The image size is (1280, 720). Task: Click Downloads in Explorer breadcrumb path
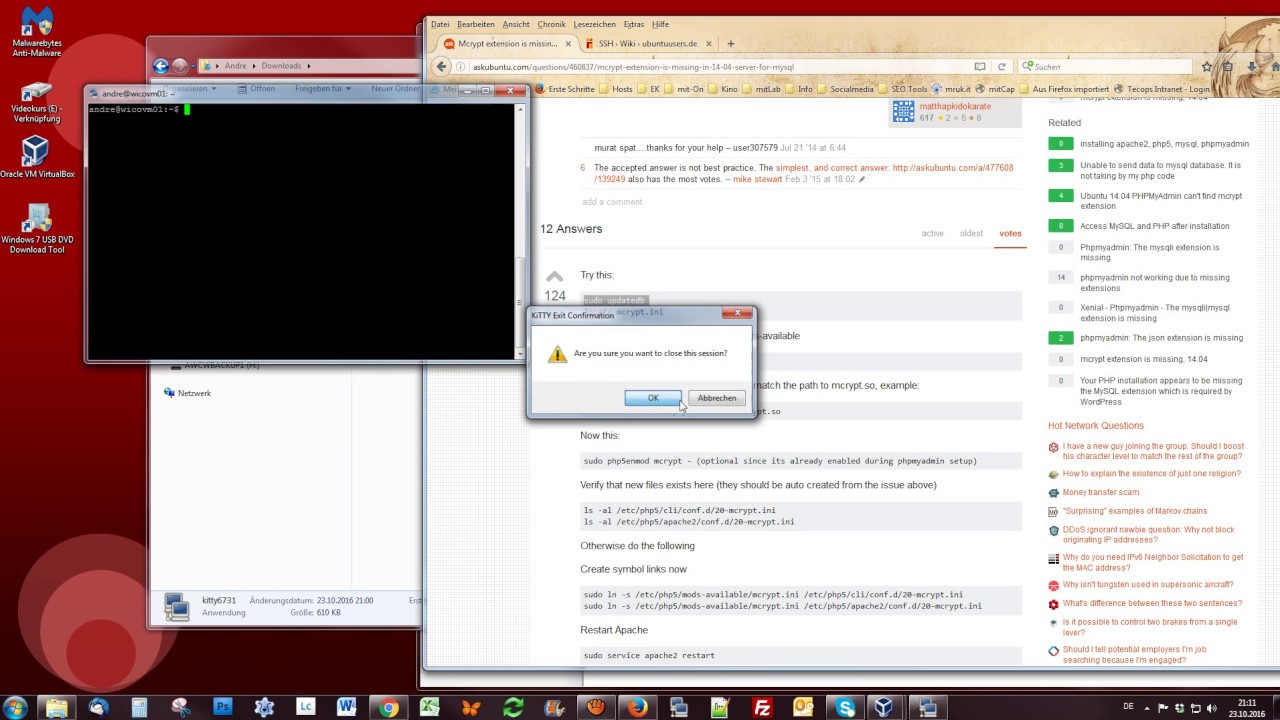tap(281, 66)
